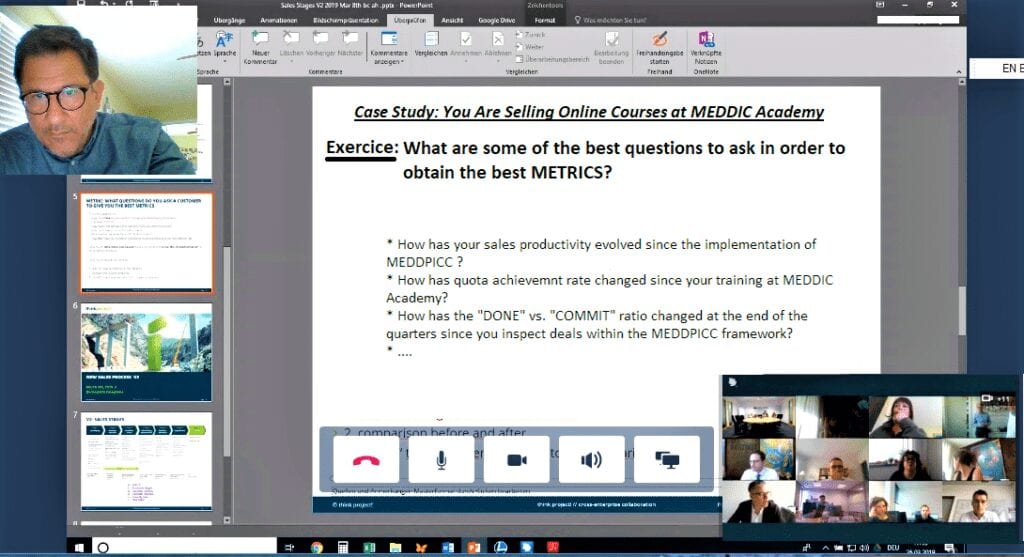
Task: Click the screen sharing button in call controls
Action: coord(667,460)
